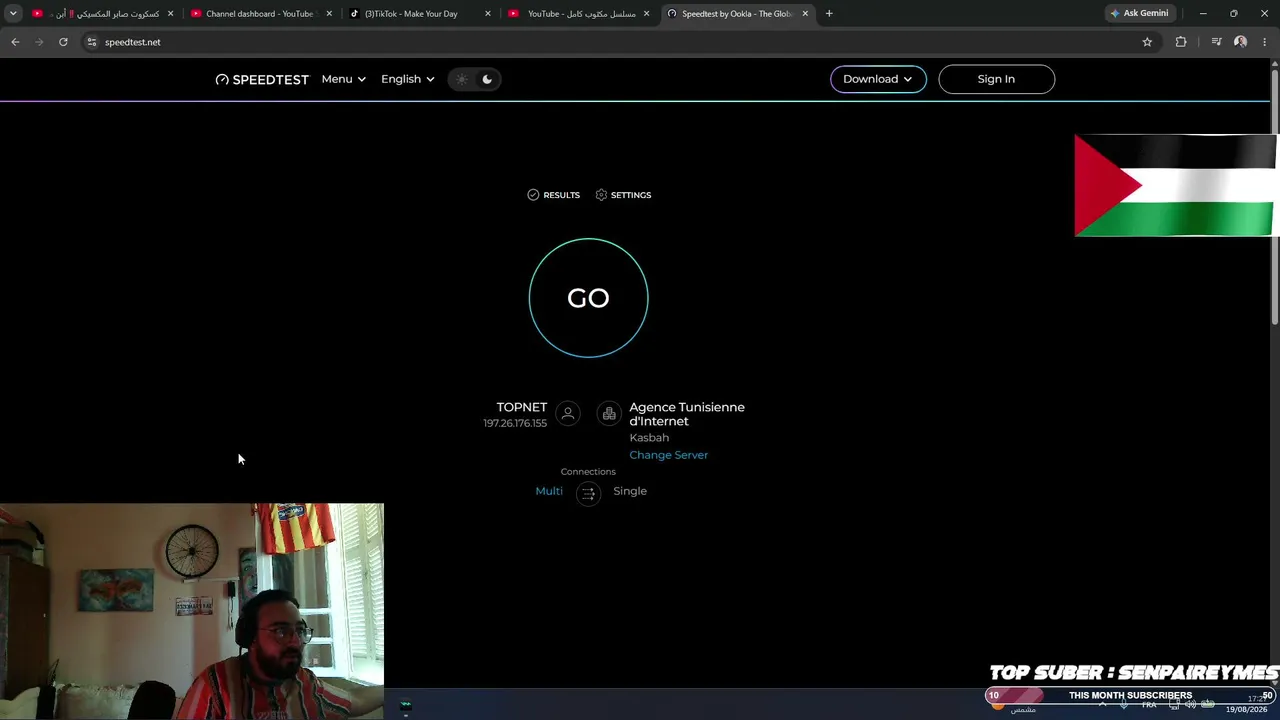Open the Chrome profile avatar
The width and height of the screenshot is (1280, 720).
click(1241, 42)
